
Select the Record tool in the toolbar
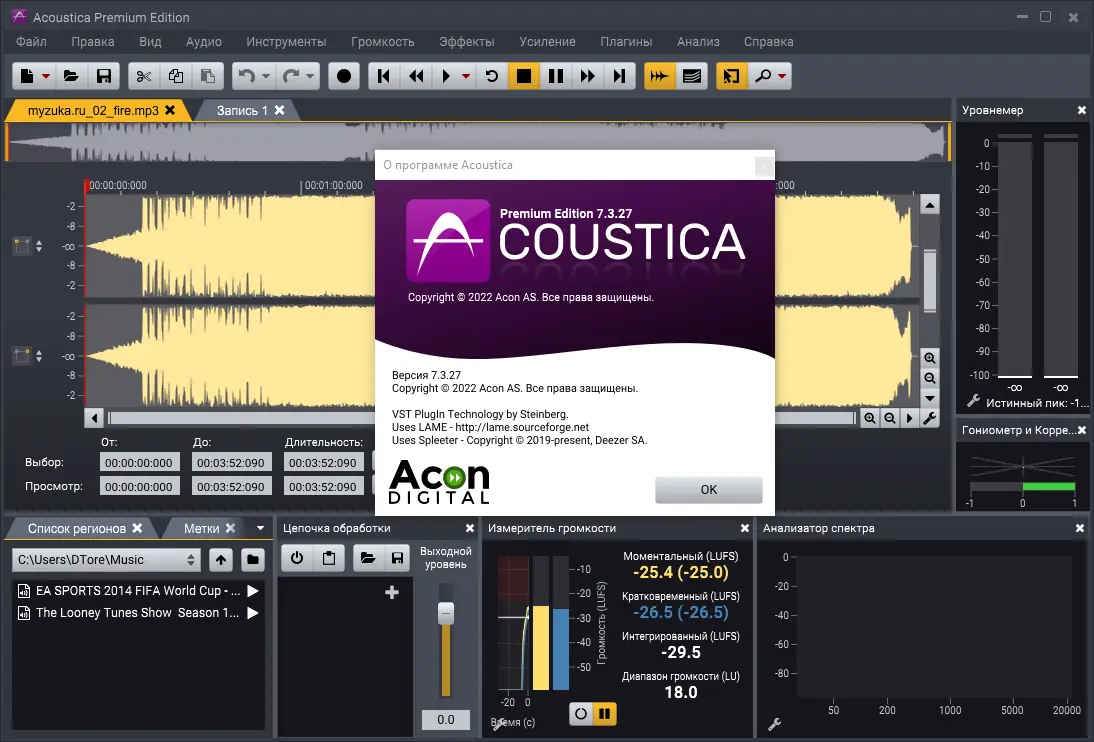(343, 76)
